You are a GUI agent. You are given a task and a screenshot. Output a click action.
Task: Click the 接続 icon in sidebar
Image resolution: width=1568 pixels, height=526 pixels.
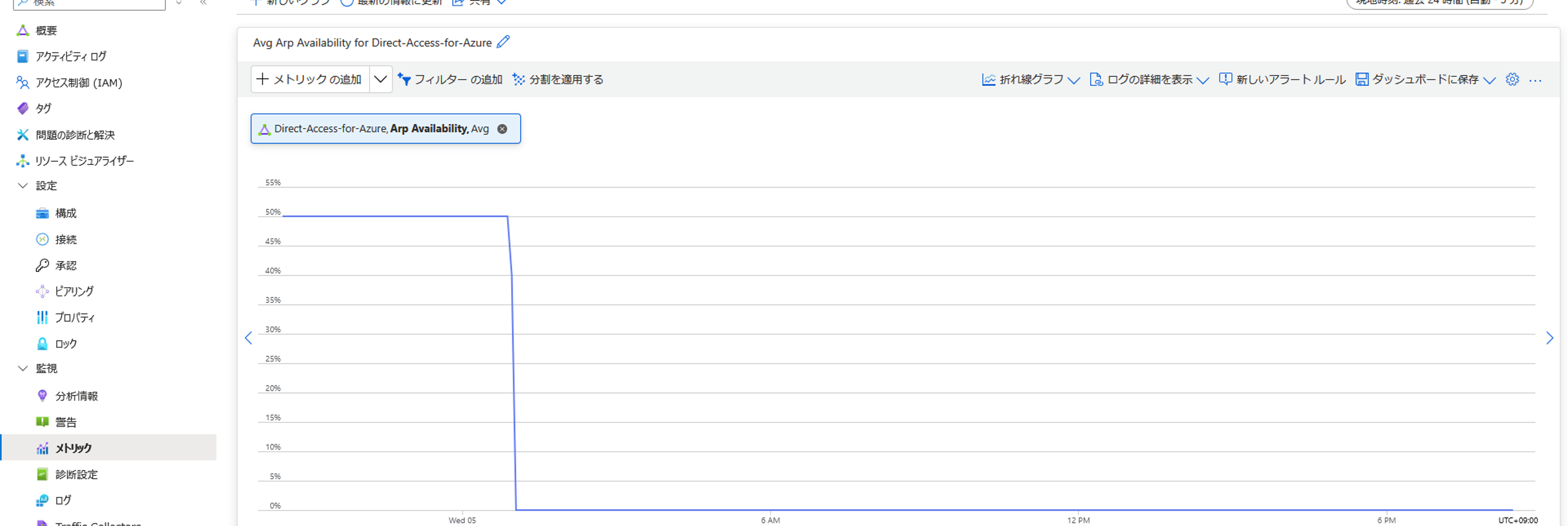coord(42,239)
